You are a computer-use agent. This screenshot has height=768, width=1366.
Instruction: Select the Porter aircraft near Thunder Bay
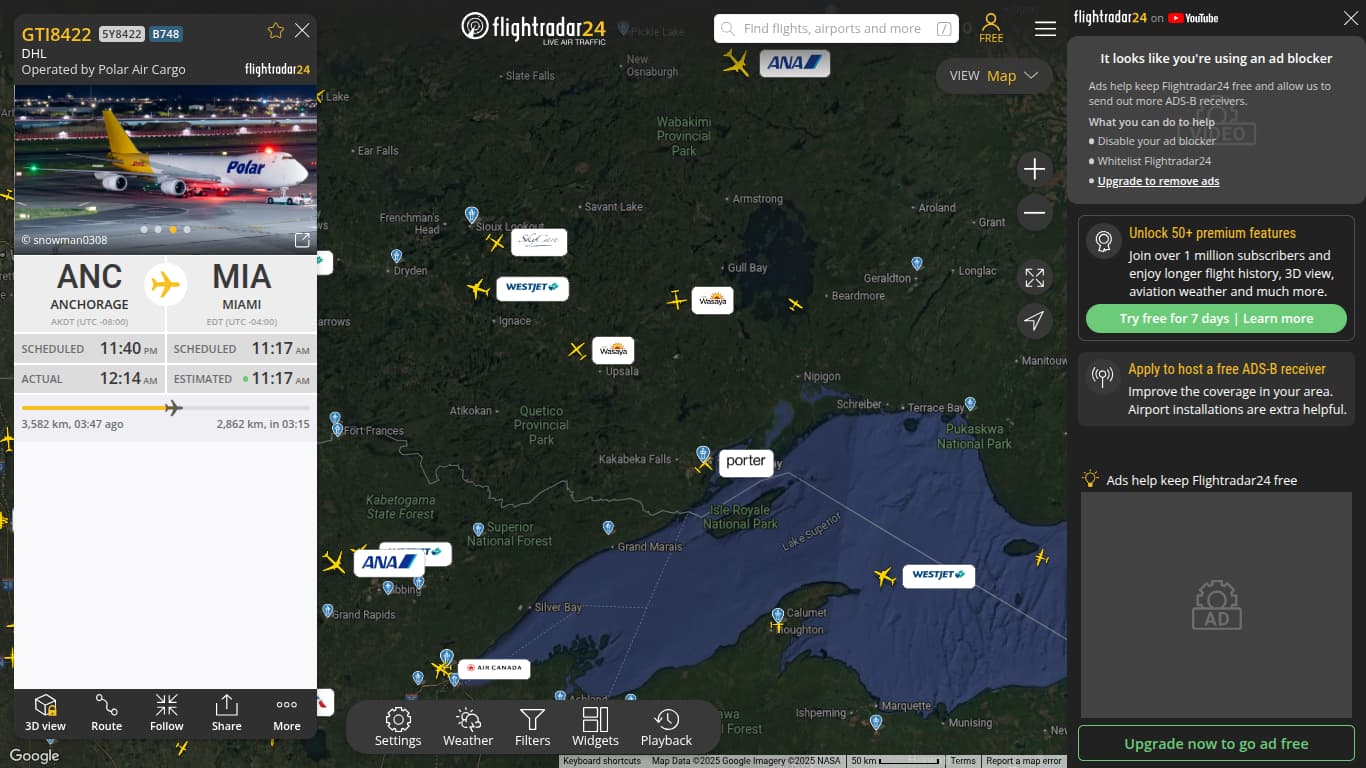[704, 463]
